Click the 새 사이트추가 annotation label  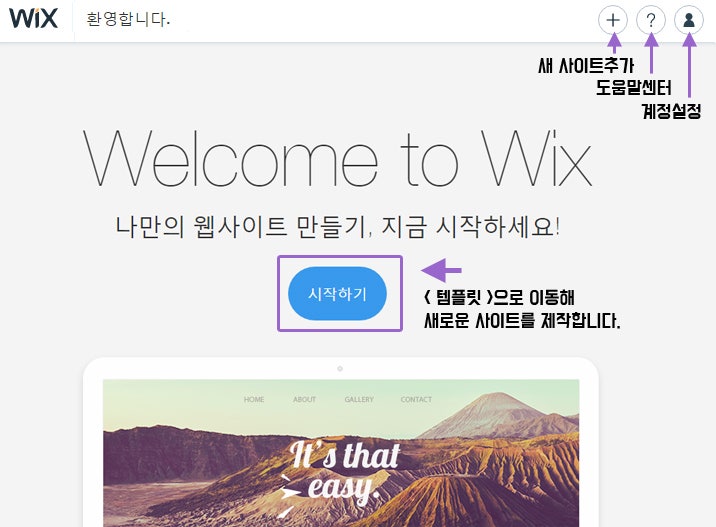pyautogui.click(x=586, y=65)
